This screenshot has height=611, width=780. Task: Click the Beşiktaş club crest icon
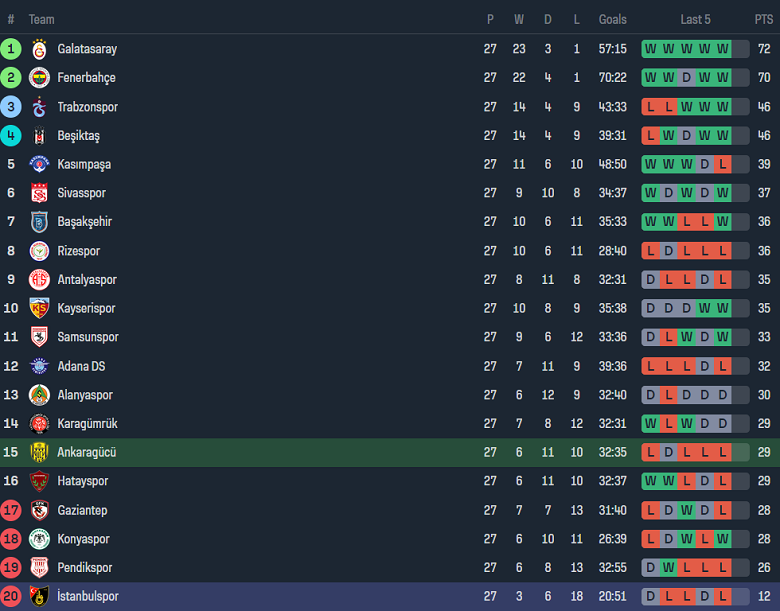pyautogui.click(x=39, y=136)
